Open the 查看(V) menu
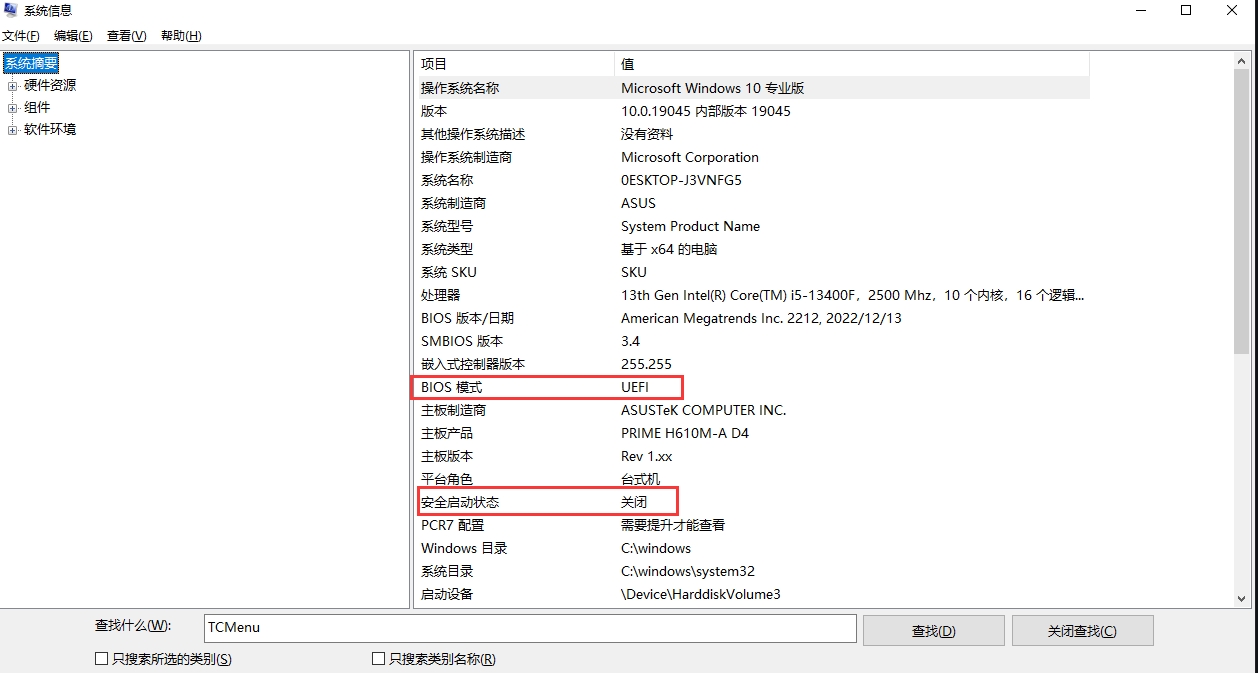The width and height of the screenshot is (1258, 673). (x=126, y=36)
